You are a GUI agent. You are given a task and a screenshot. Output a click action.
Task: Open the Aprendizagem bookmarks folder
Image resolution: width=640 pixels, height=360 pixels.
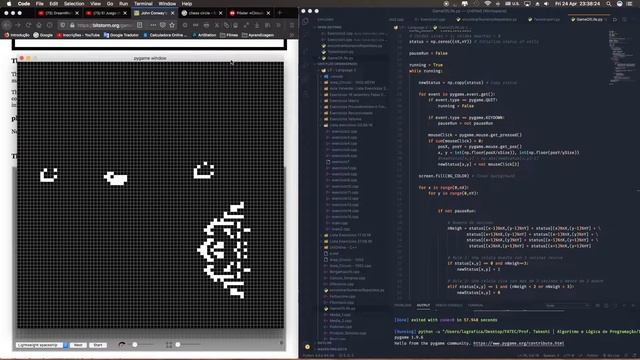point(258,35)
